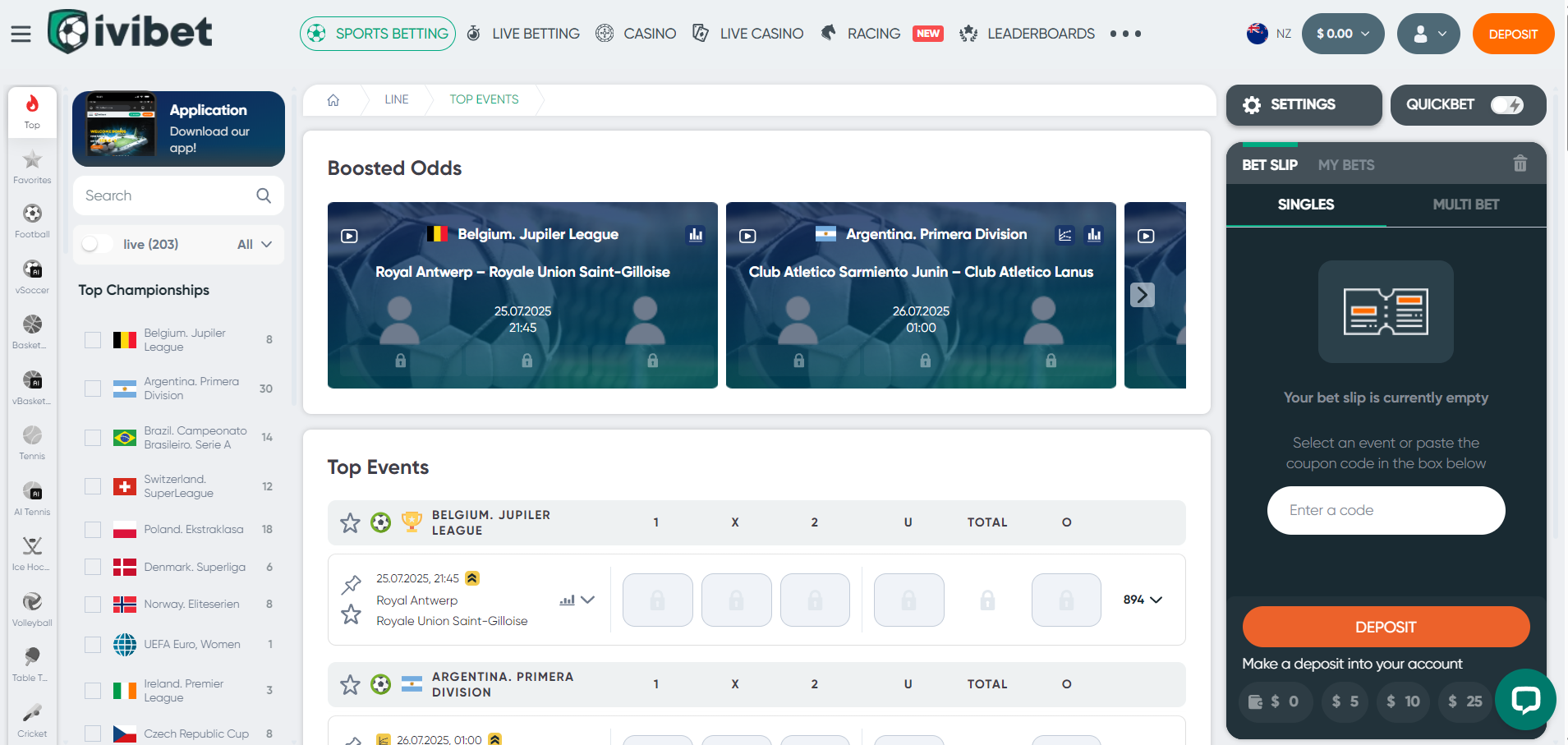Open the Application download banner

(x=178, y=129)
